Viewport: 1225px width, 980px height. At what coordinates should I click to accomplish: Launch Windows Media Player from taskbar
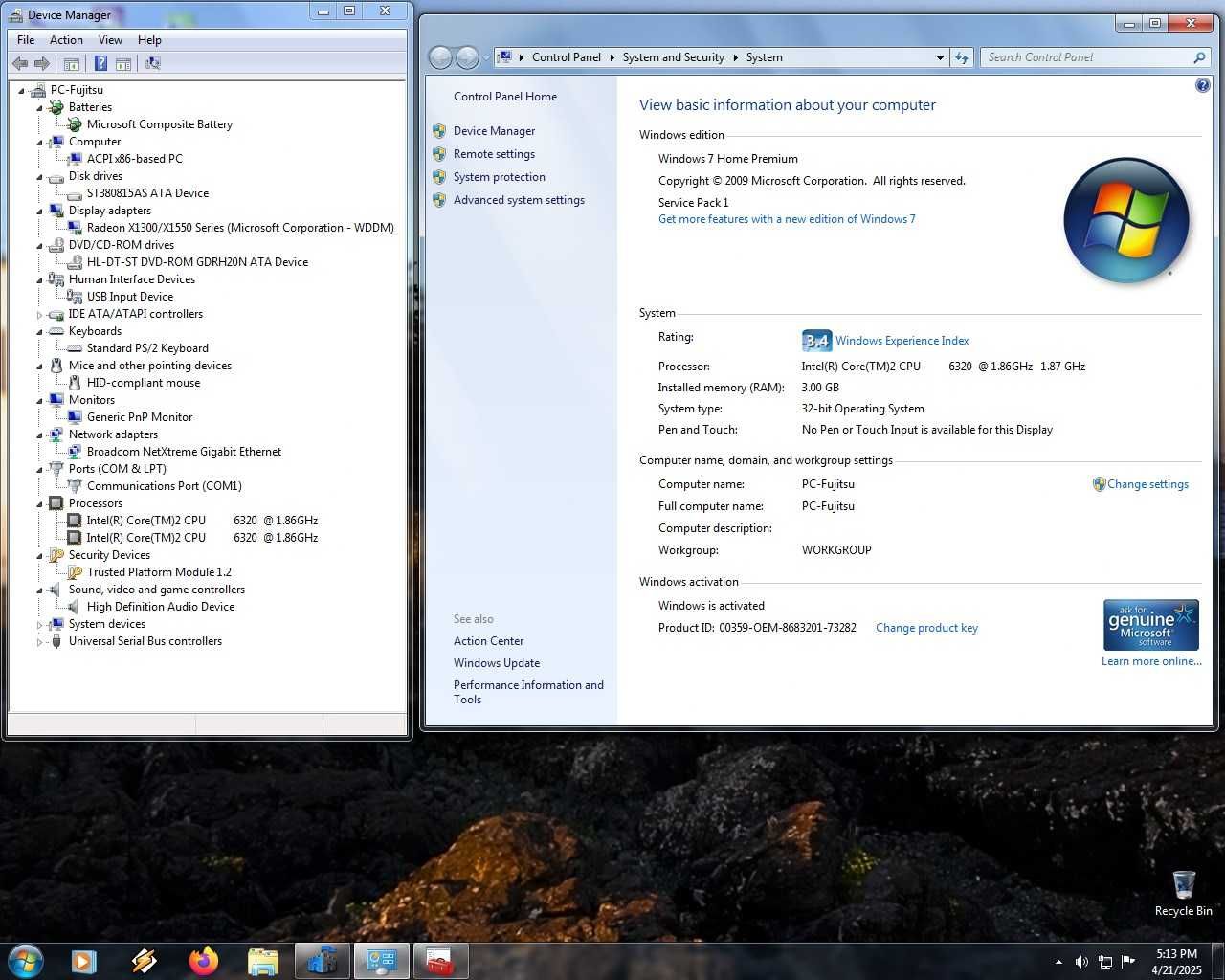tap(84, 961)
